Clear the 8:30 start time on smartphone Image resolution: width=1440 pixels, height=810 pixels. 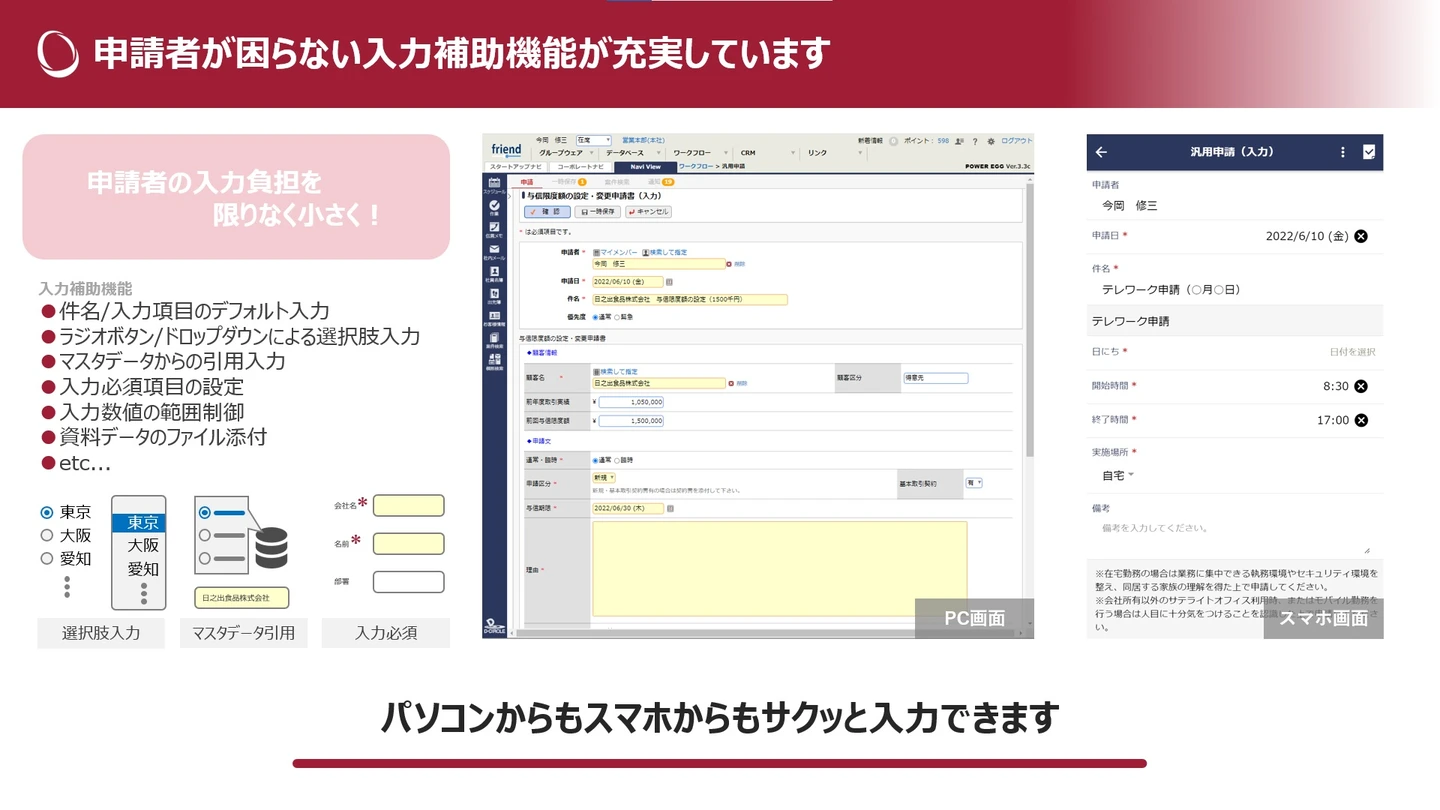coord(1360,386)
